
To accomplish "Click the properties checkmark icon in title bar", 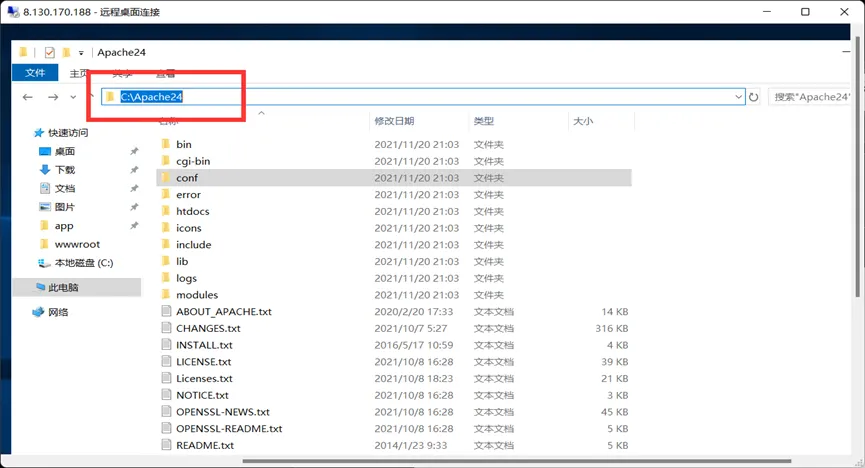I will tap(50, 52).
